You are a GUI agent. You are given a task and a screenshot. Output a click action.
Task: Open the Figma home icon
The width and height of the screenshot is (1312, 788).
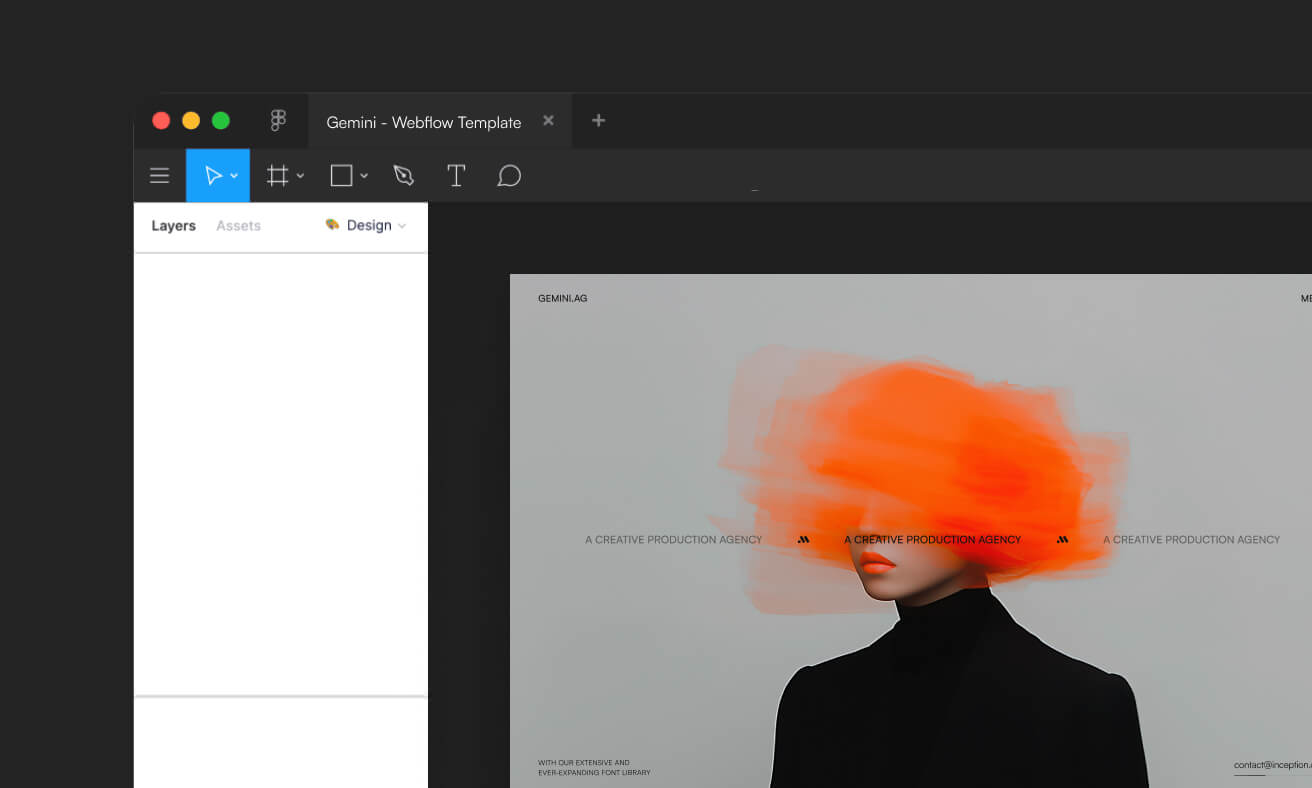tap(278, 121)
